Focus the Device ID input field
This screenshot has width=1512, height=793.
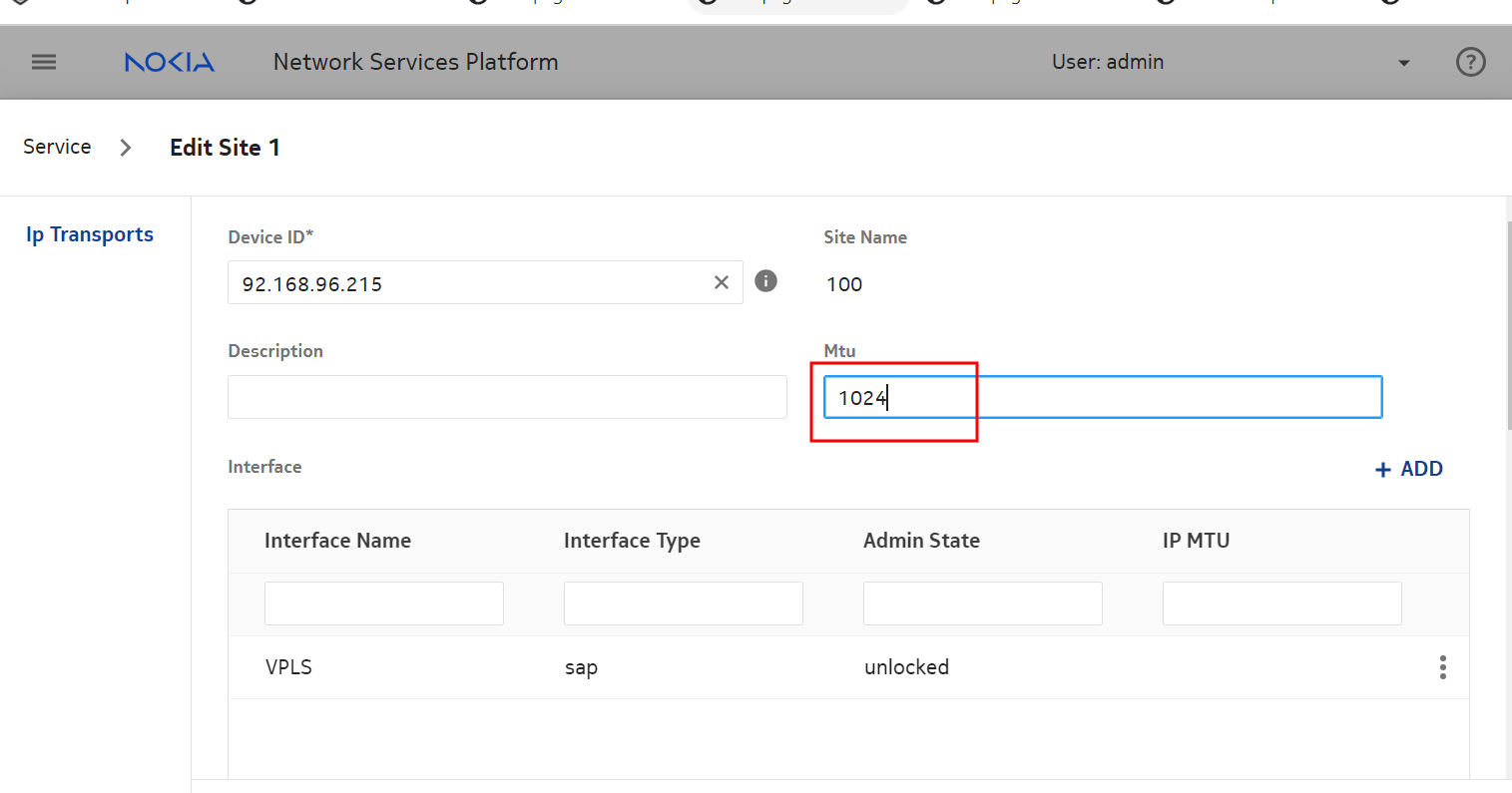click(469, 283)
